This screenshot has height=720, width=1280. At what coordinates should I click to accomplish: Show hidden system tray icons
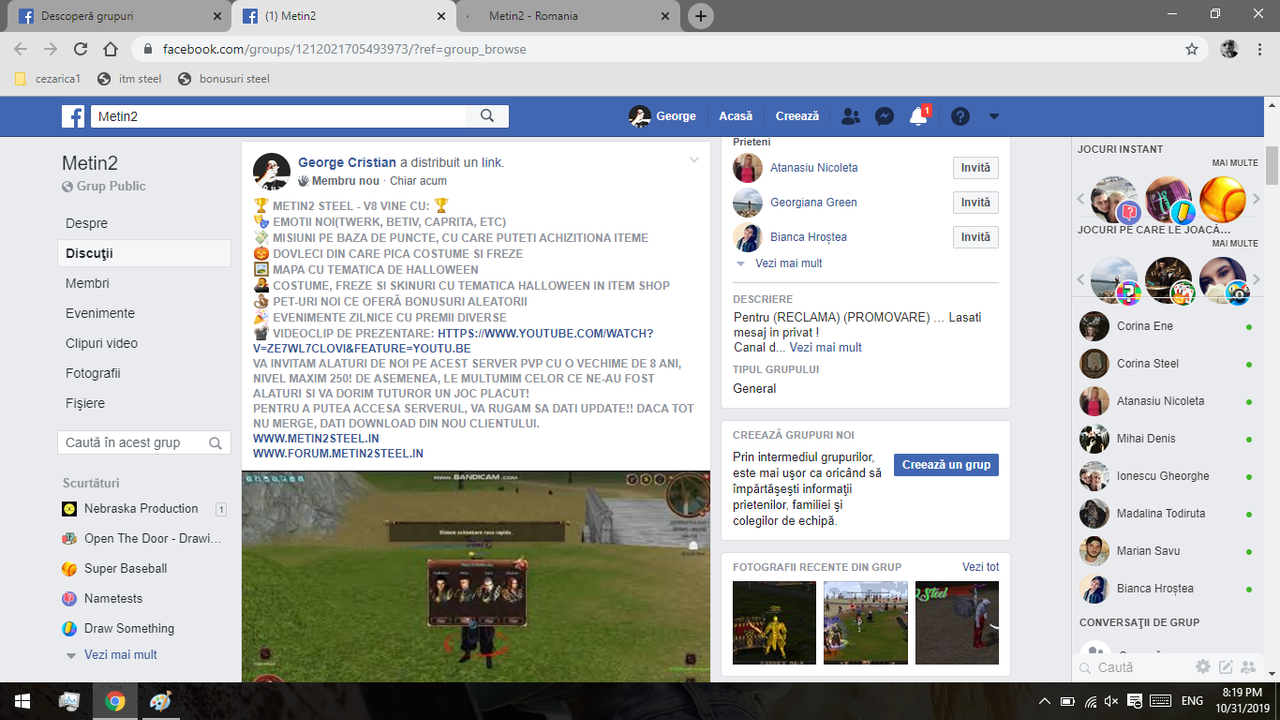1045,701
